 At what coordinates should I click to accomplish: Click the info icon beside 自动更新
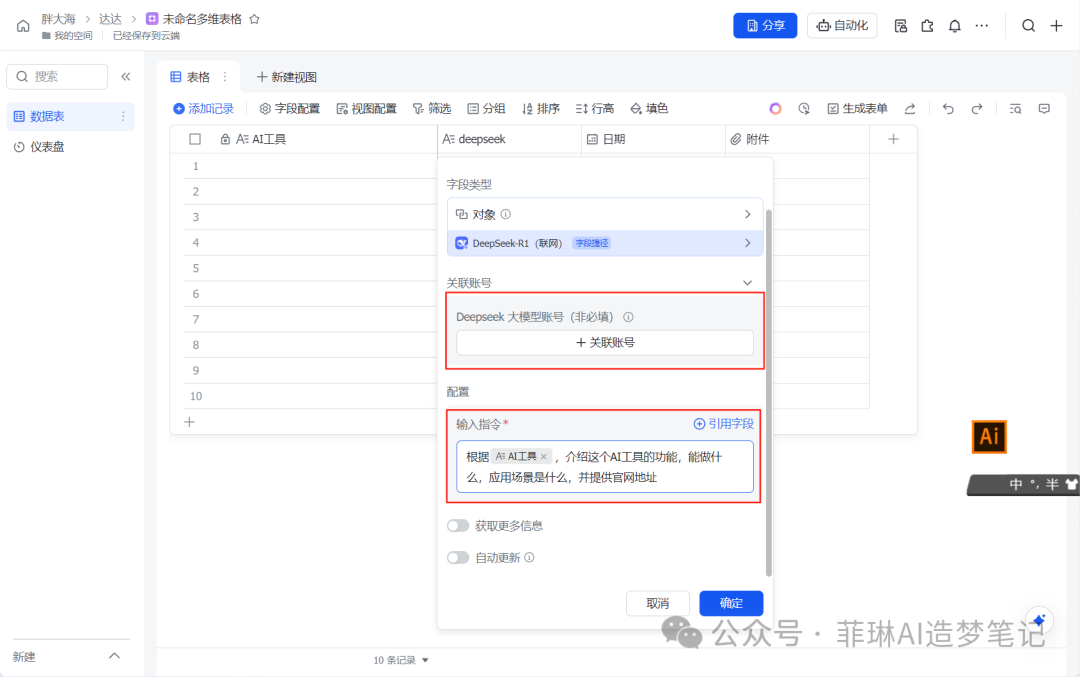click(x=529, y=557)
